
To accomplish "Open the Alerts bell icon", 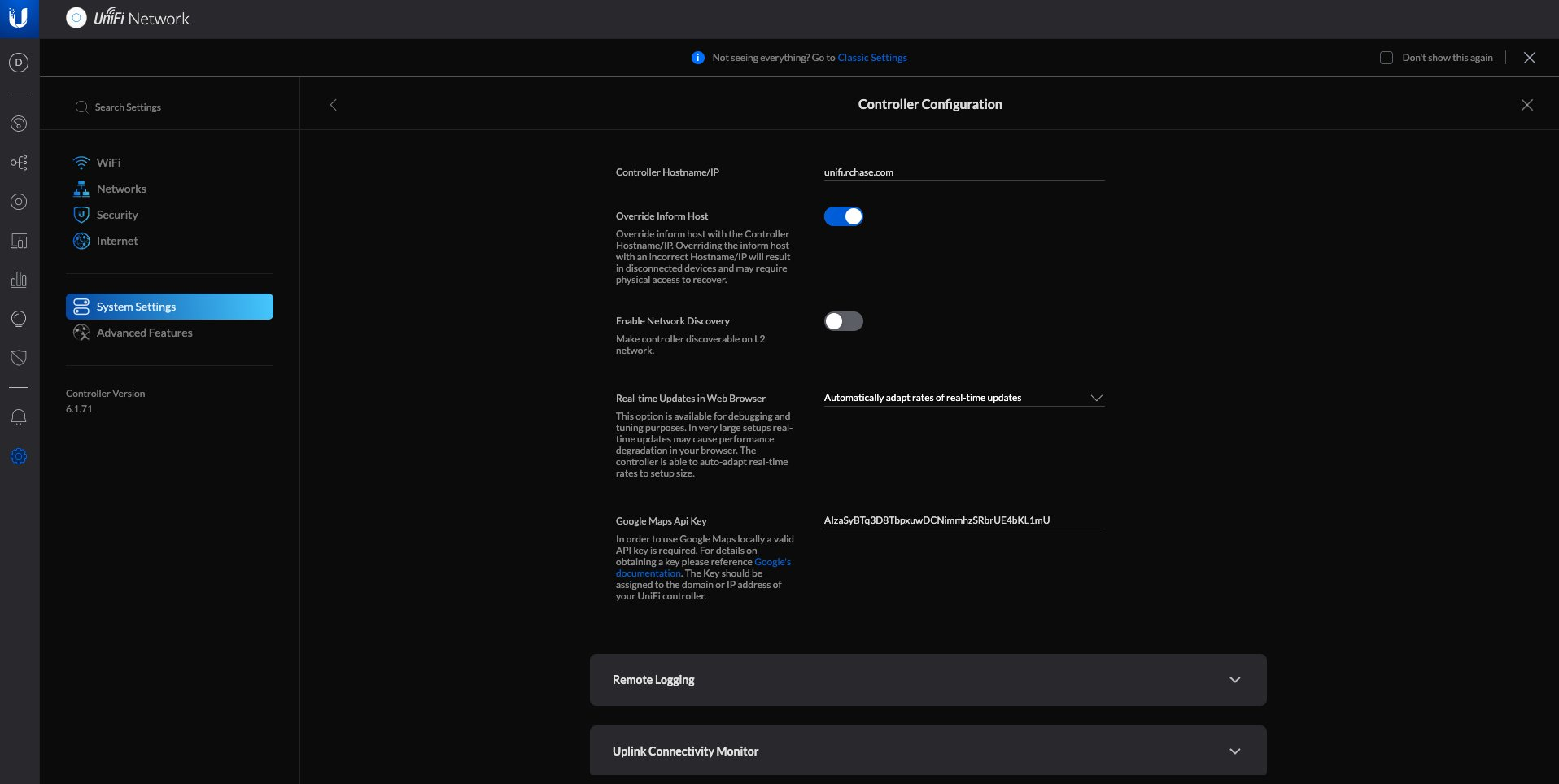I will tap(19, 417).
